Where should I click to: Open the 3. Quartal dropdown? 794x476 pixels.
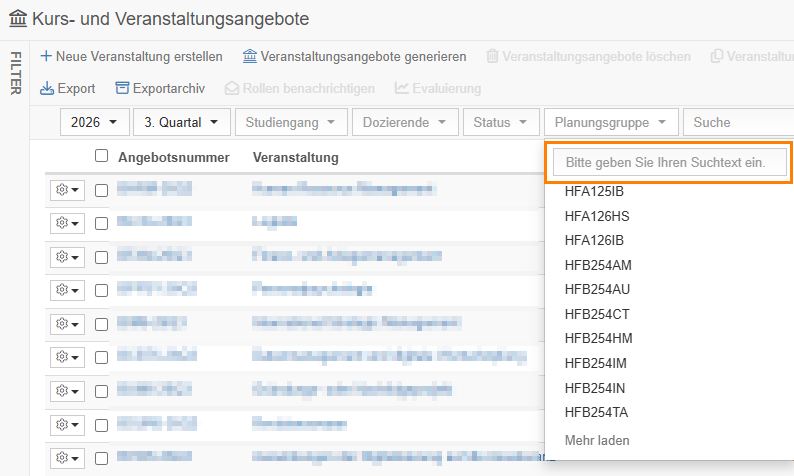pos(182,122)
